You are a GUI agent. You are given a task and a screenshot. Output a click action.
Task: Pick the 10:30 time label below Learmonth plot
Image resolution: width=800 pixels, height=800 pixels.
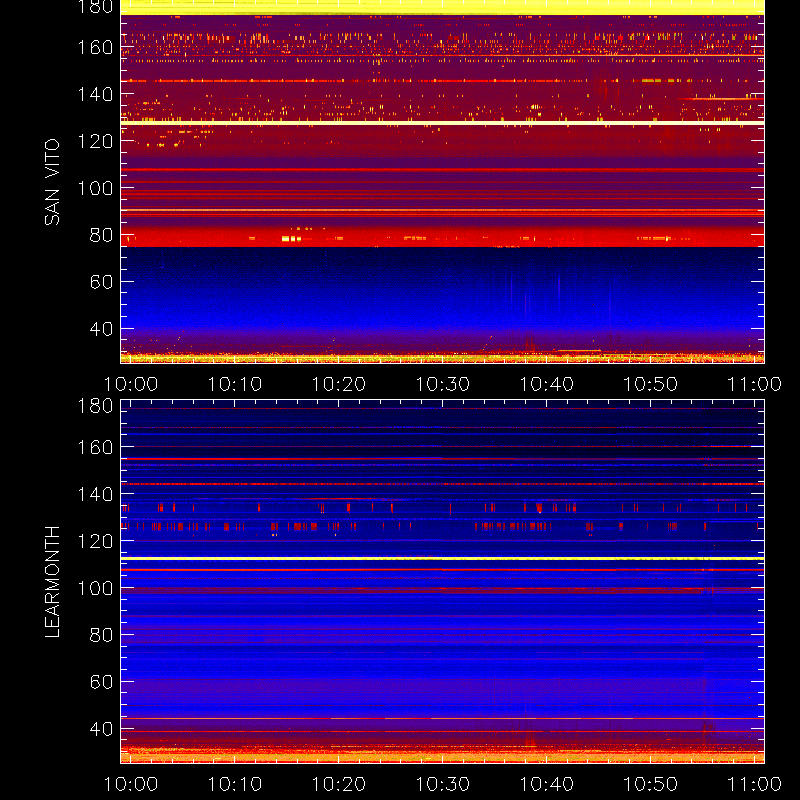coord(442,784)
